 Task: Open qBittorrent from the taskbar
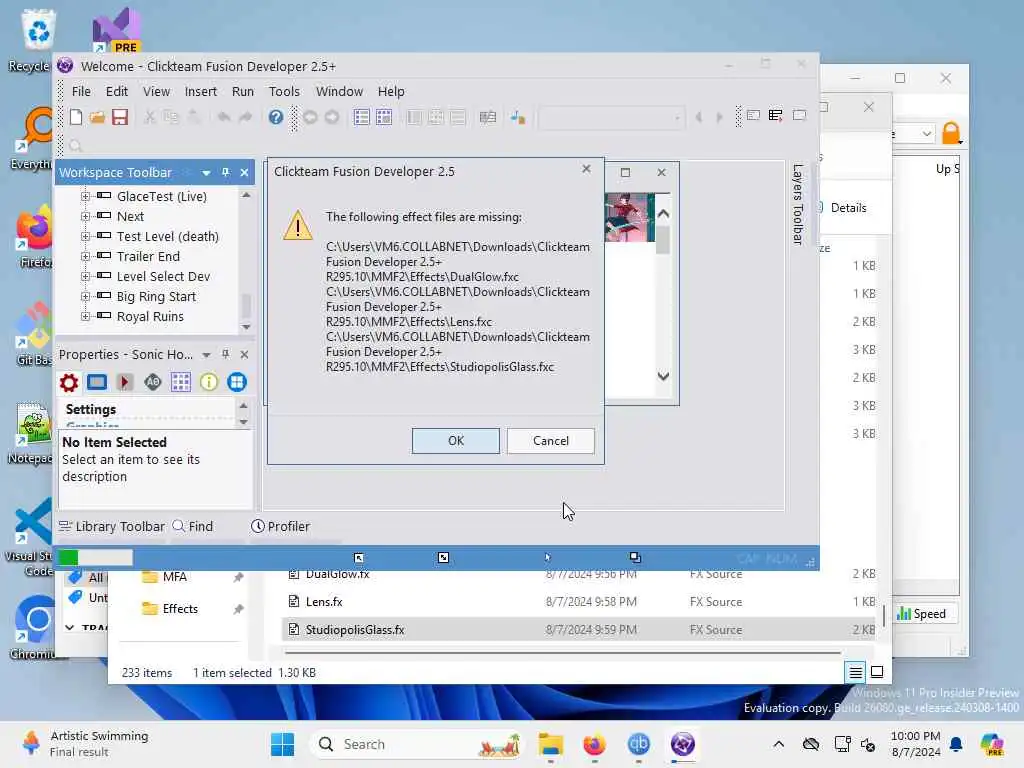click(638, 744)
